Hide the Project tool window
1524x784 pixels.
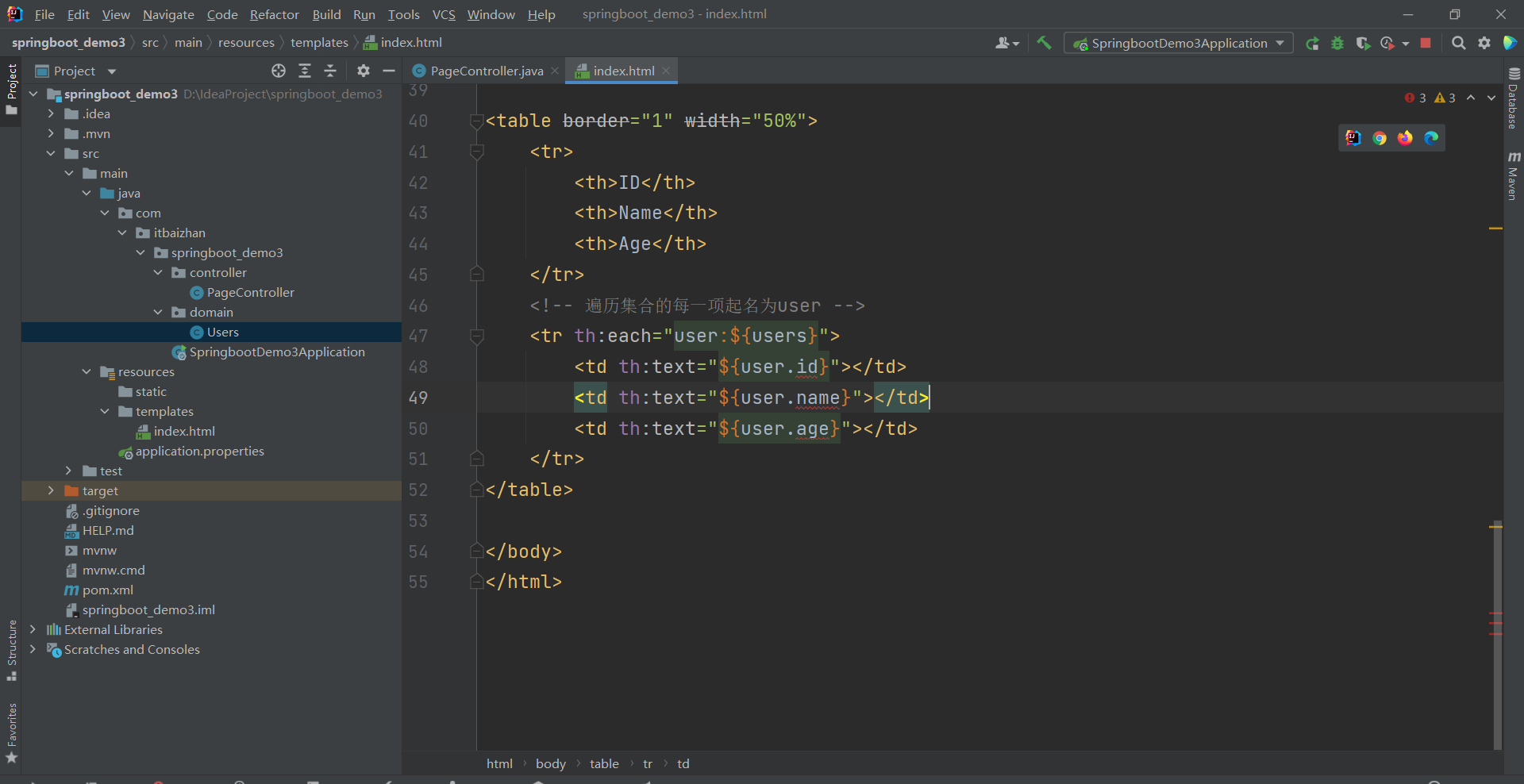[389, 71]
